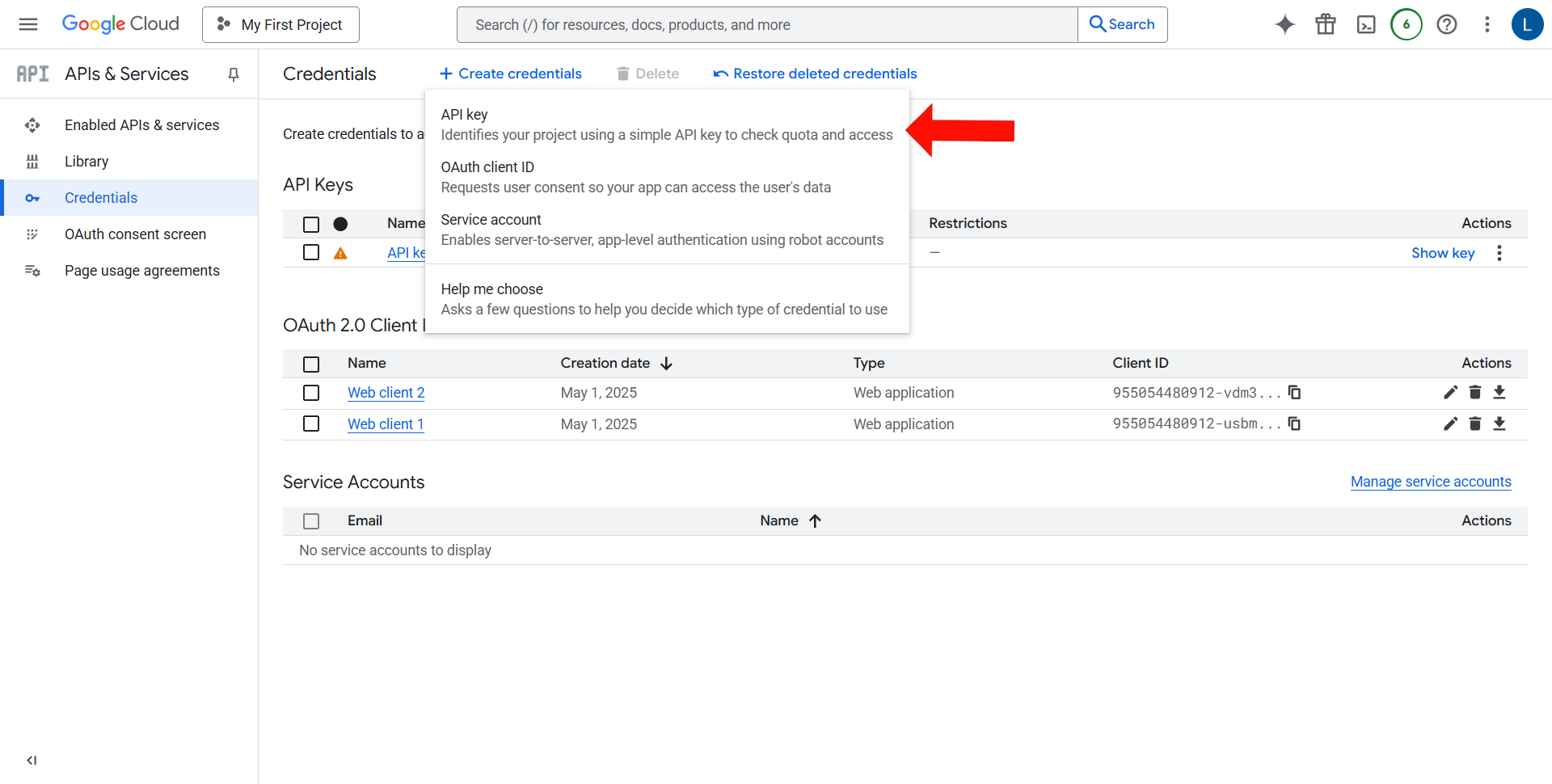Choose API key from the credentials menu
1552x784 pixels.
tap(667, 124)
